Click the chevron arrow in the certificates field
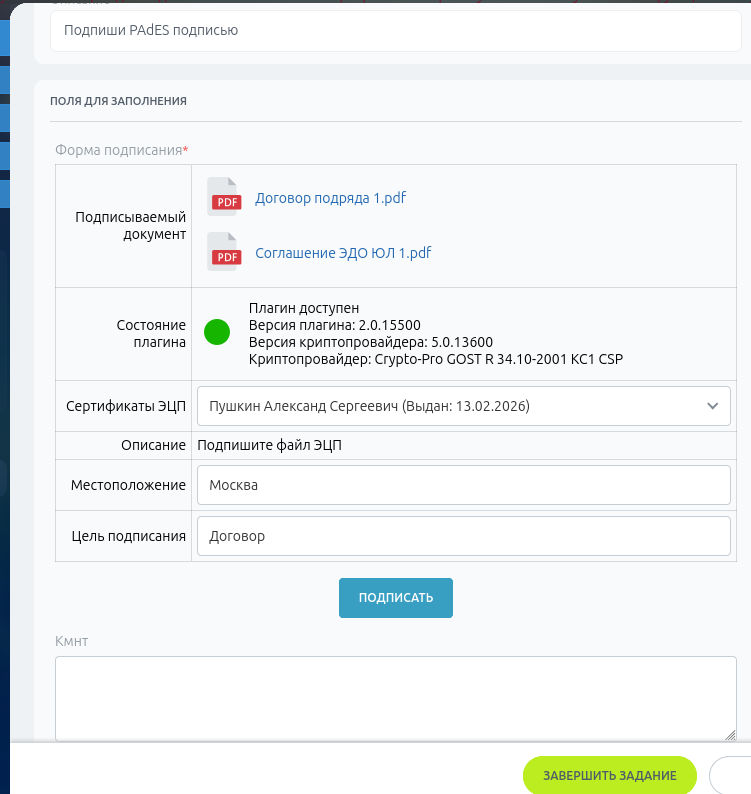The image size is (751, 794). click(x=713, y=406)
